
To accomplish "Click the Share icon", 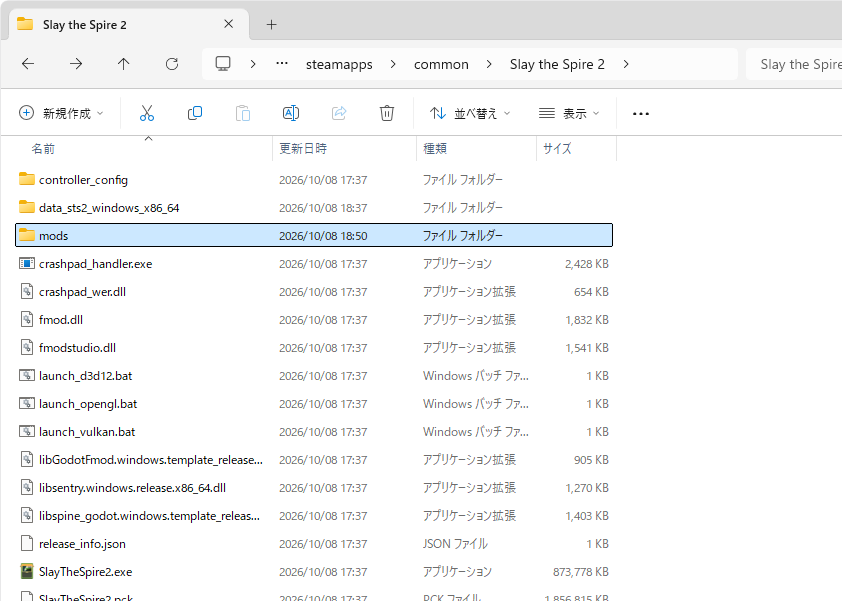I will coord(339,113).
